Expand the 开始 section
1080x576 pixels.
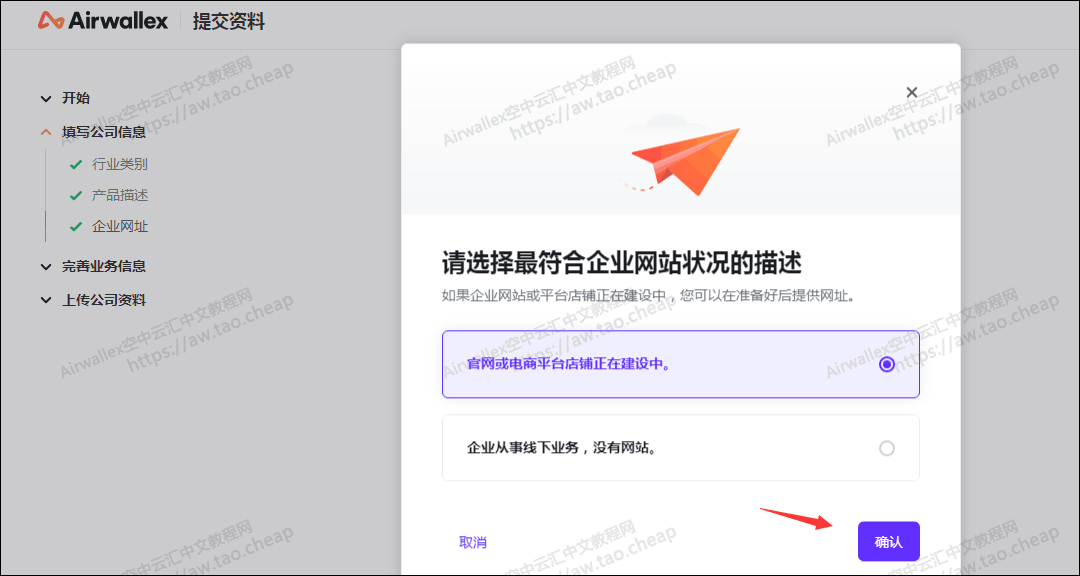65,99
